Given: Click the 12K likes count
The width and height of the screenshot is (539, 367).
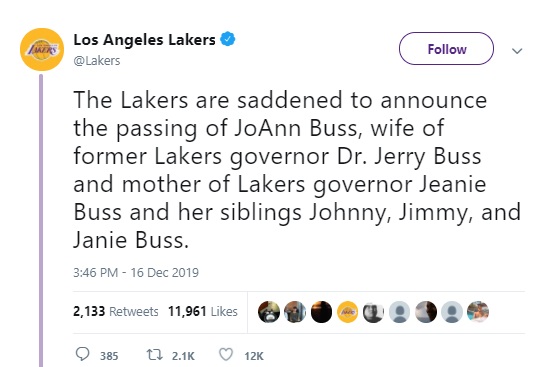Looking at the screenshot, I should pyautogui.click(x=254, y=356).
